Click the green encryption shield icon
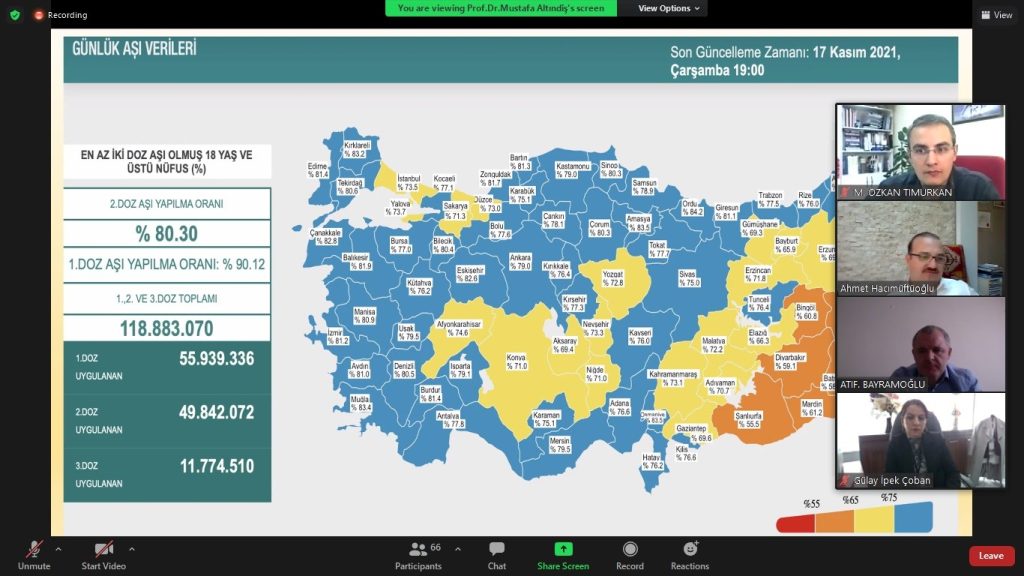The height and width of the screenshot is (576, 1024). (x=14, y=15)
